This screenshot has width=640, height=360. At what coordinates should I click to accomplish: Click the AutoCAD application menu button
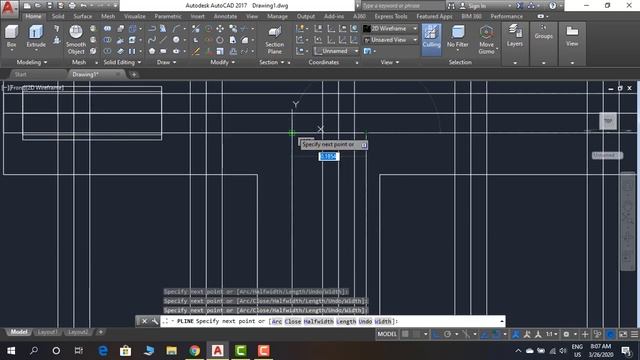pyautogui.click(x=9, y=8)
